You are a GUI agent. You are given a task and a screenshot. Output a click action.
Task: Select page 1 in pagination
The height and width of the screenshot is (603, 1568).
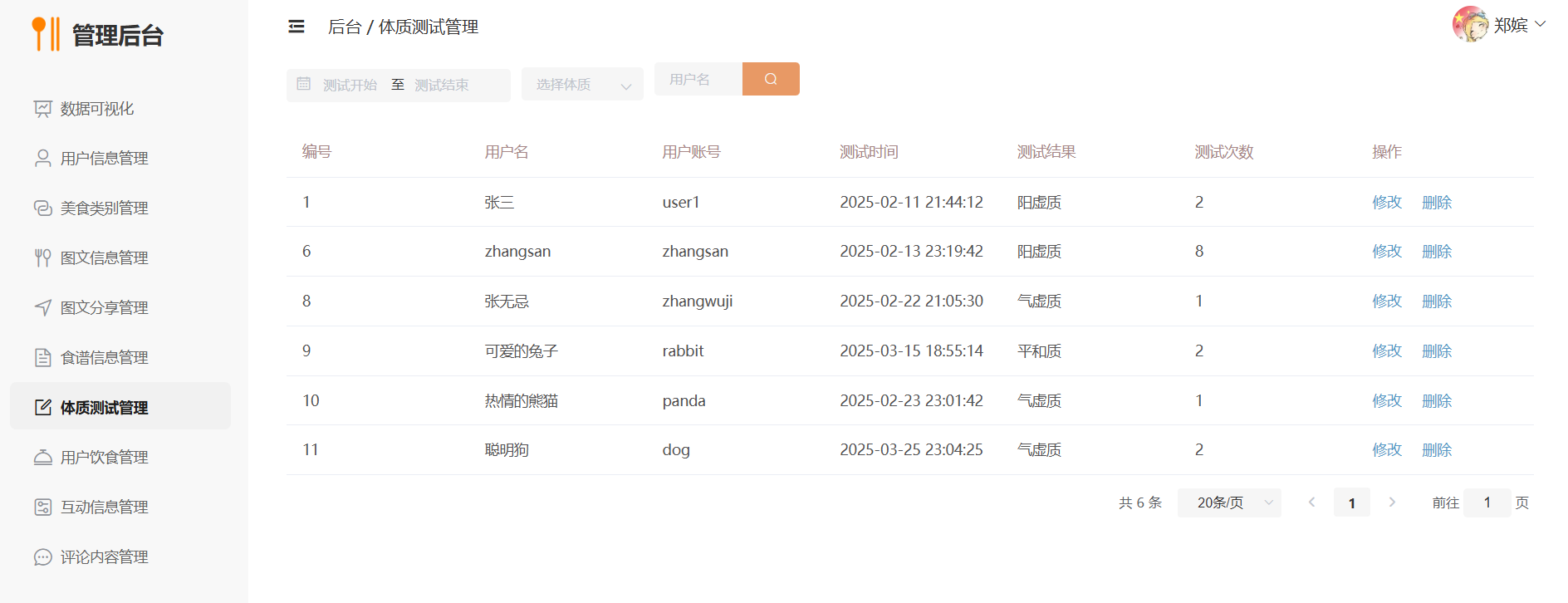tap(1352, 502)
